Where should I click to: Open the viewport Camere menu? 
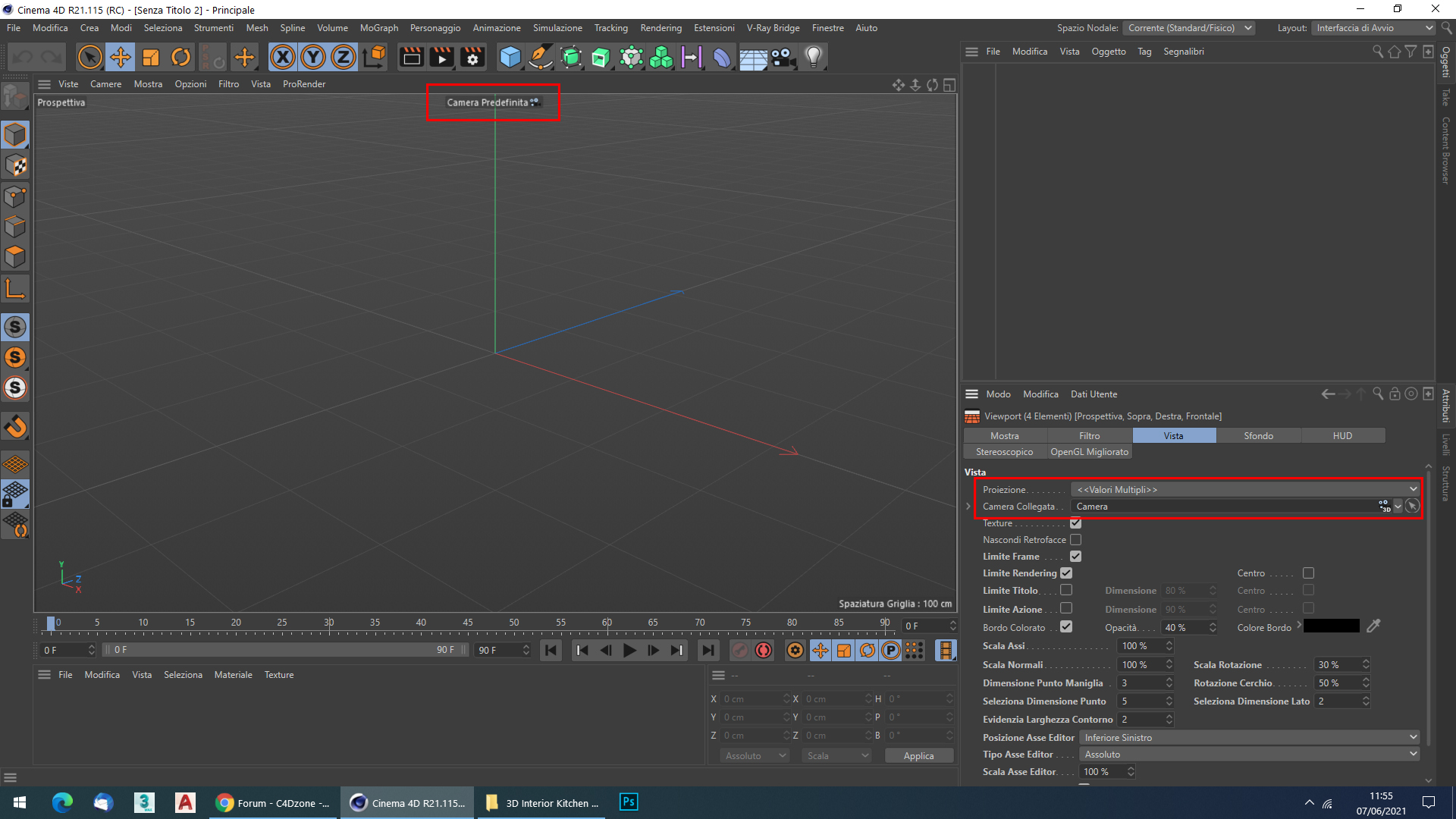click(x=105, y=84)
